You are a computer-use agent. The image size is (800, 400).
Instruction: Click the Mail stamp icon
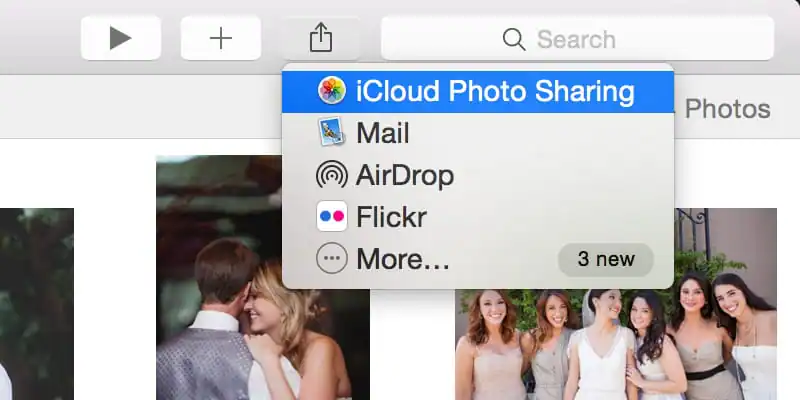point(332,132)
